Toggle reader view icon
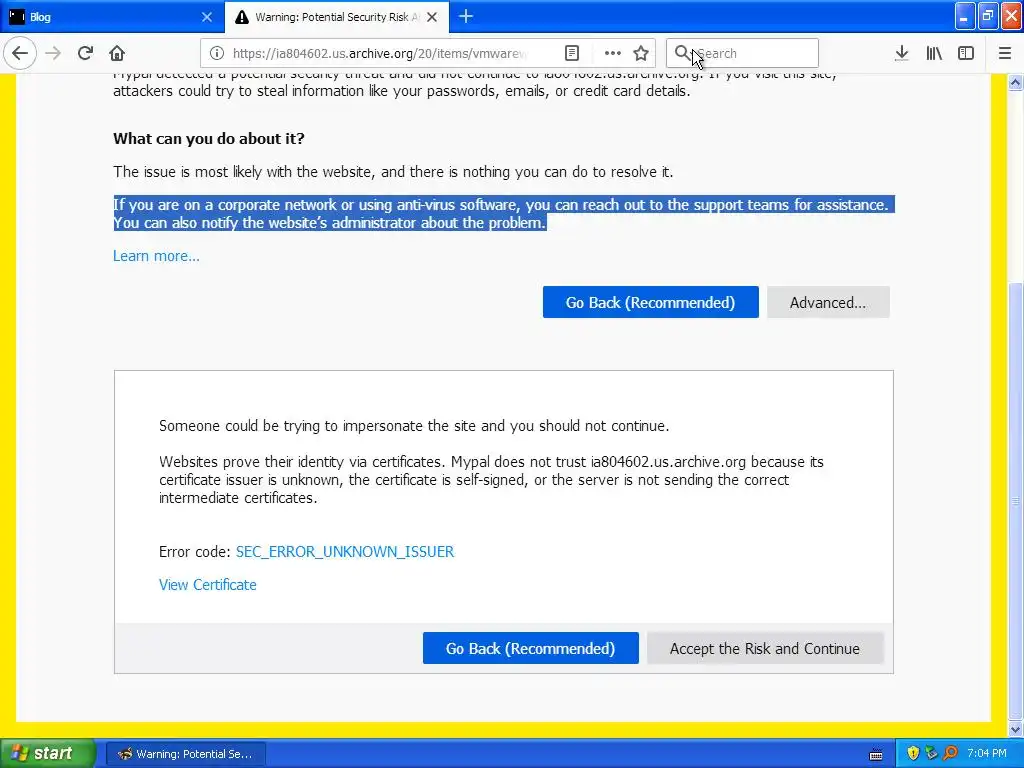 point(571,53)
